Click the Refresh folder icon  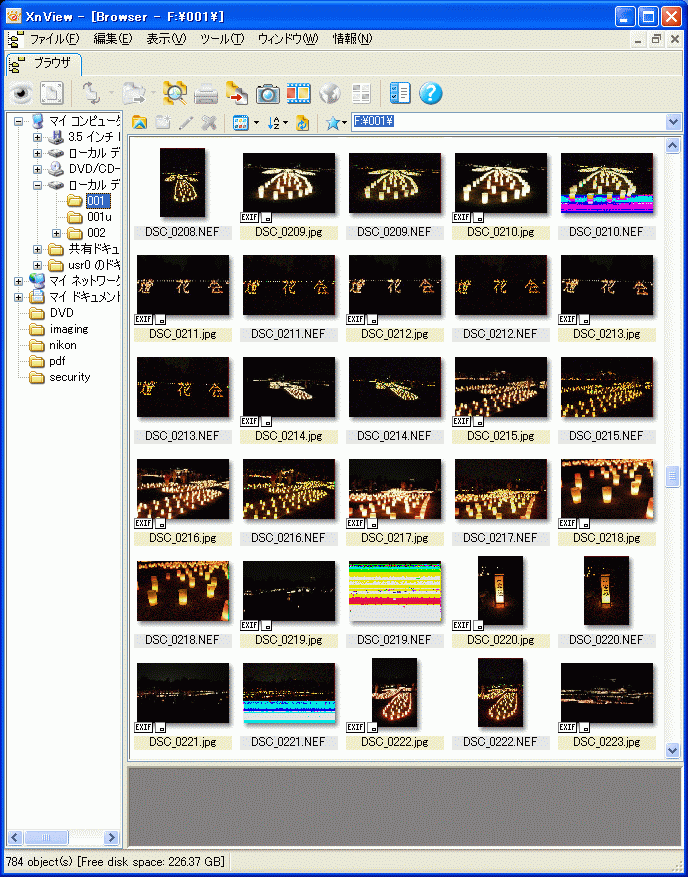coord(302,123)
